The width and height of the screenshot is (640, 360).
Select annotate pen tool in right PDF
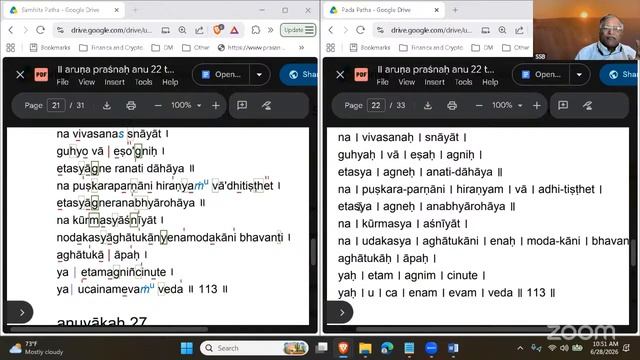pos(587,106)
